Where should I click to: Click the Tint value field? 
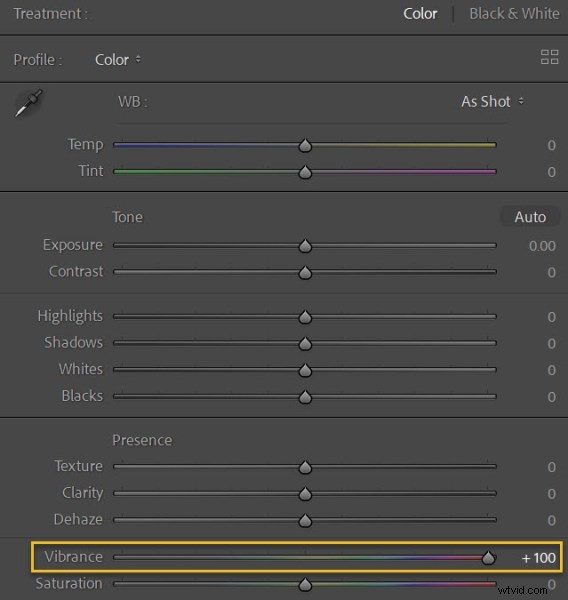click(551, 172)
